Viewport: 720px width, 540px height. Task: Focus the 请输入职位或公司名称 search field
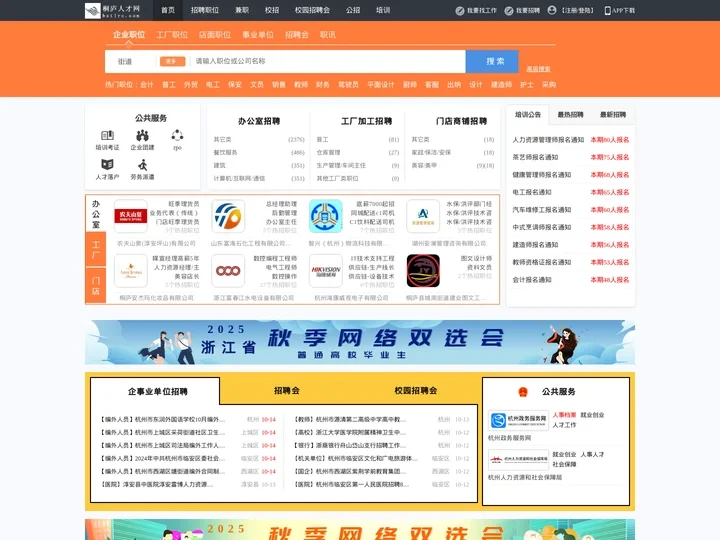click(328, 61)
